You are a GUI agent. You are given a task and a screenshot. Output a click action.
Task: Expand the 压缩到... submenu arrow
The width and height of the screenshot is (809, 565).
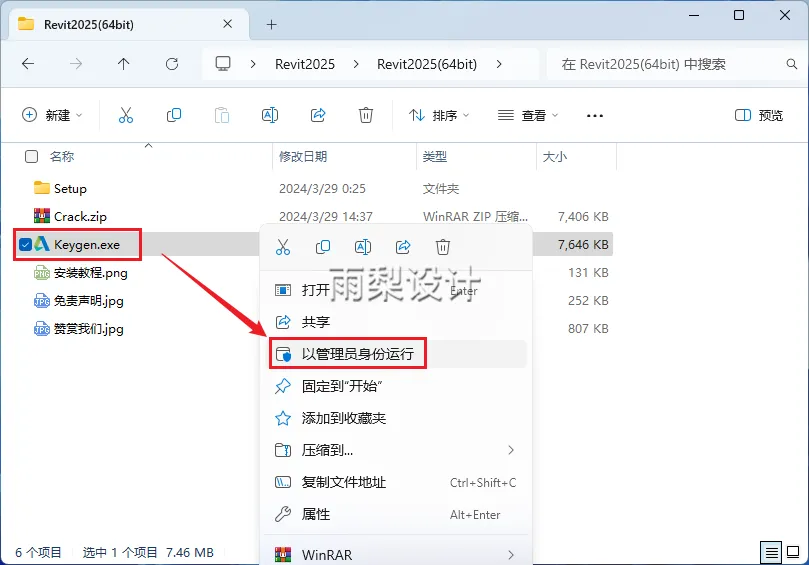click(511, 450)
